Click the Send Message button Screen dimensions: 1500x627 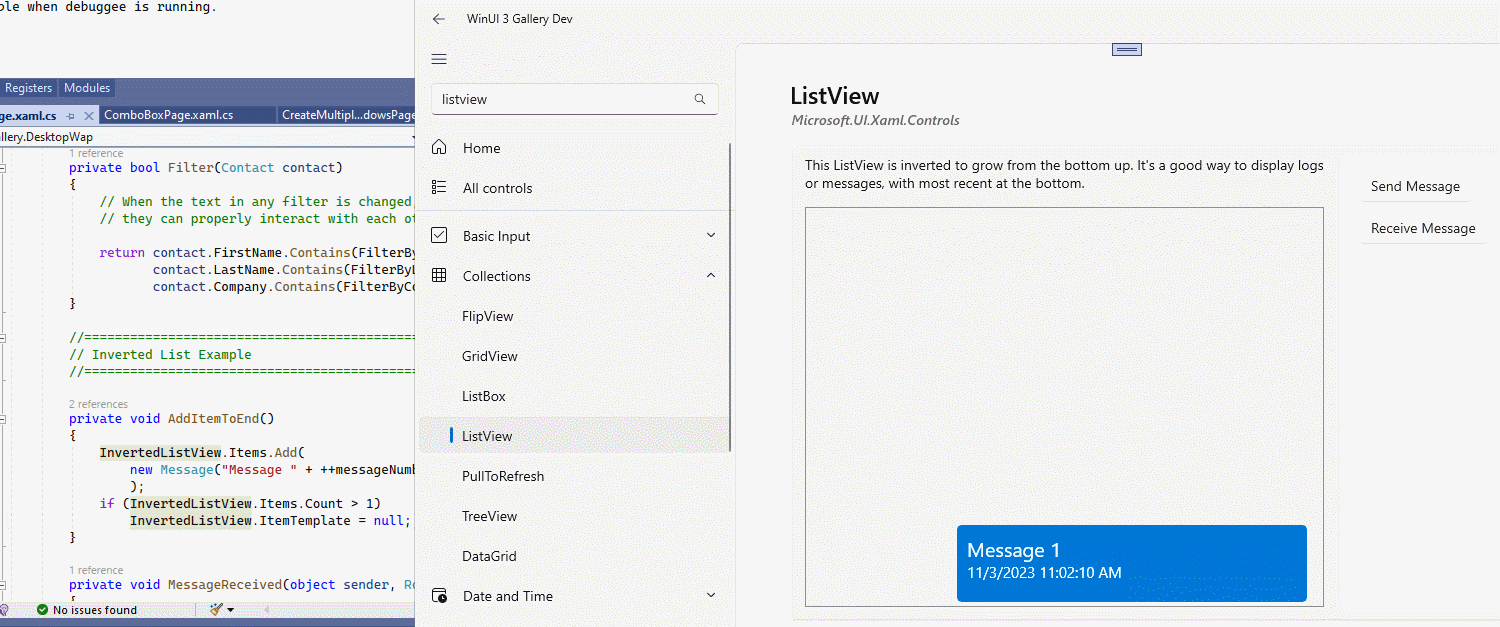pyautogui.click(x=1415, y=187)
